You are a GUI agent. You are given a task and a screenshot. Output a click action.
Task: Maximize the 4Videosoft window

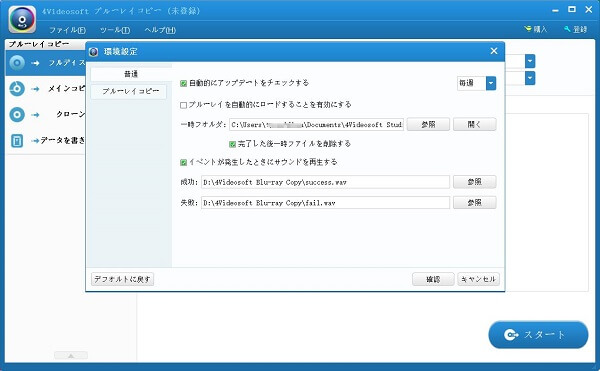coord(572,10)
